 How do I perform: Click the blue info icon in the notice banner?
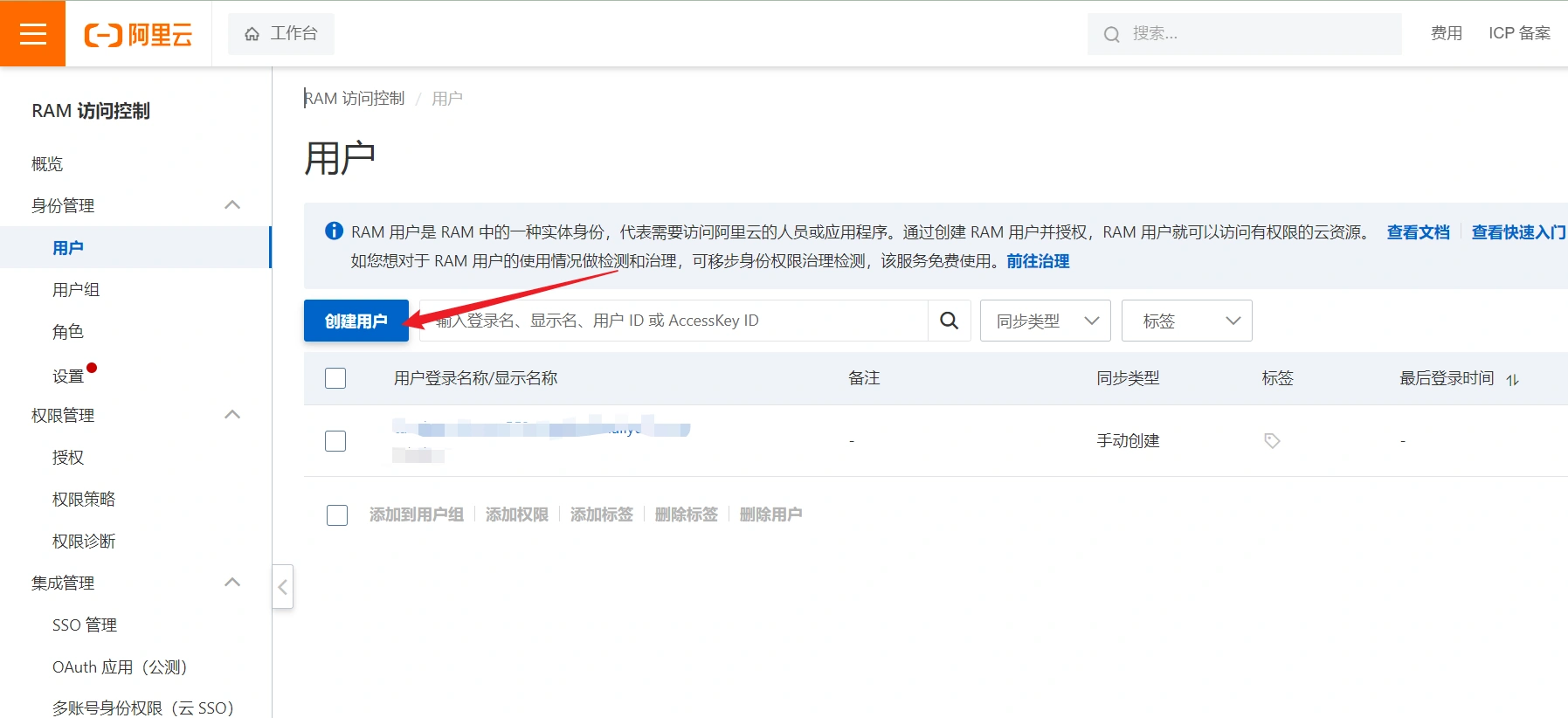(x=334, y=231)
